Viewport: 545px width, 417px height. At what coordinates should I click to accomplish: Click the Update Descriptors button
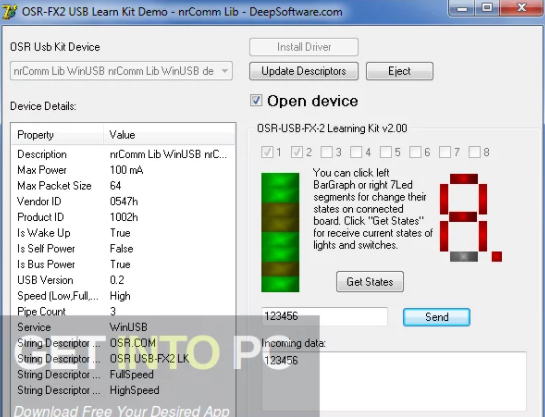[304, 71]
